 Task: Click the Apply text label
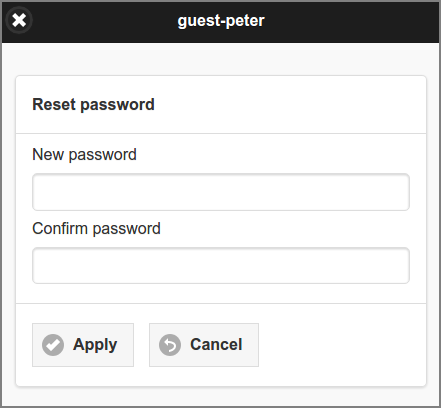pos(95,345)
